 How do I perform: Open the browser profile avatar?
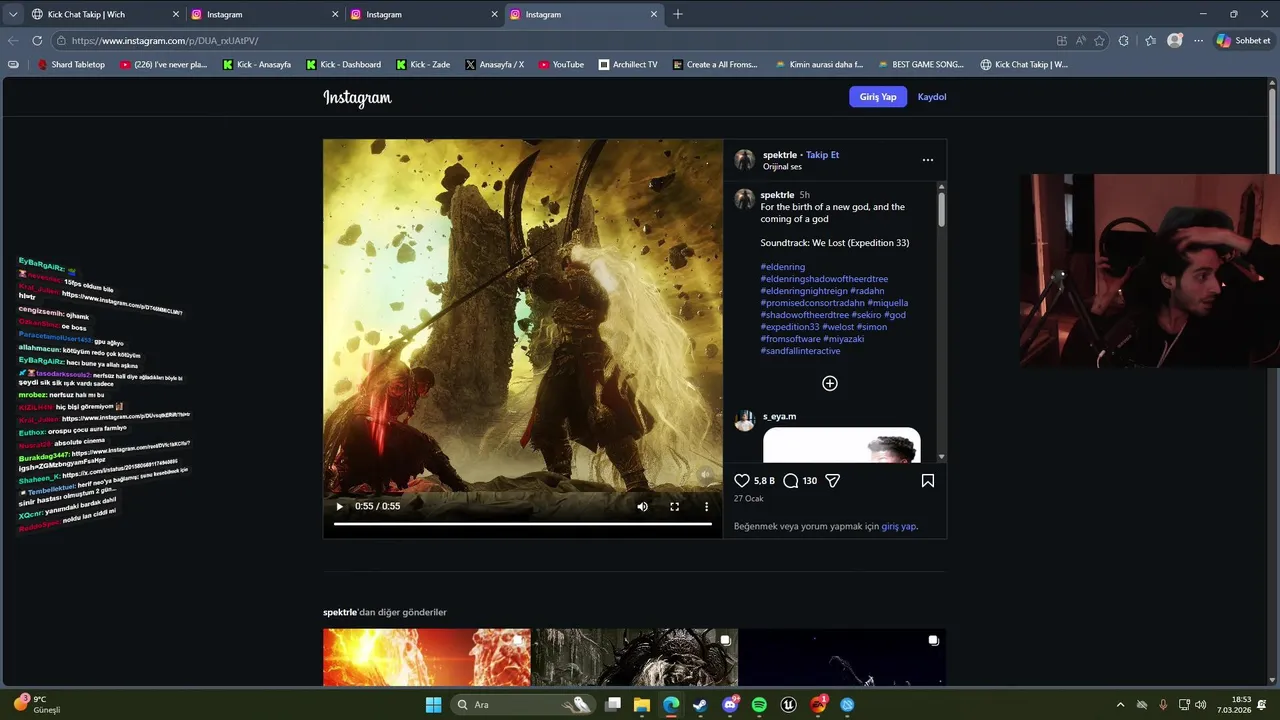click(x=1174, y=41)
